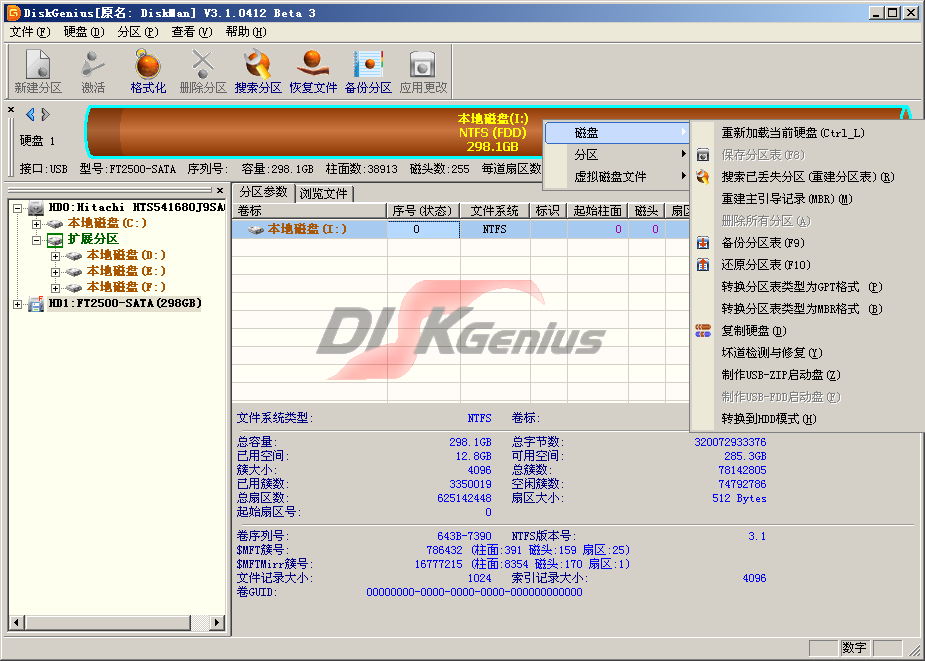Select the 本地磁盘 (I:) partition row
This screenshot has width=925, height=661.
pos(460,229)
